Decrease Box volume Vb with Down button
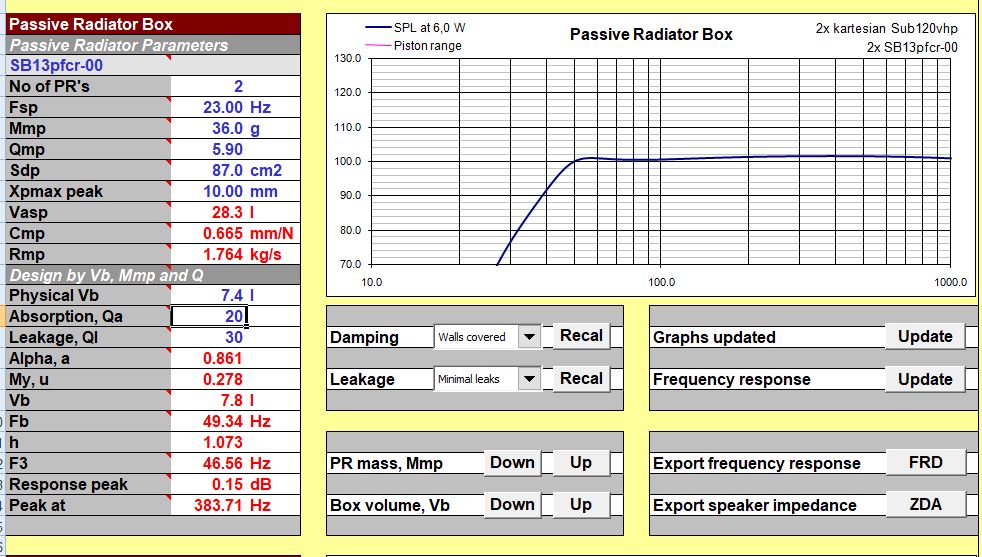Viewport: 982px width, 557px height. (512, 505)
